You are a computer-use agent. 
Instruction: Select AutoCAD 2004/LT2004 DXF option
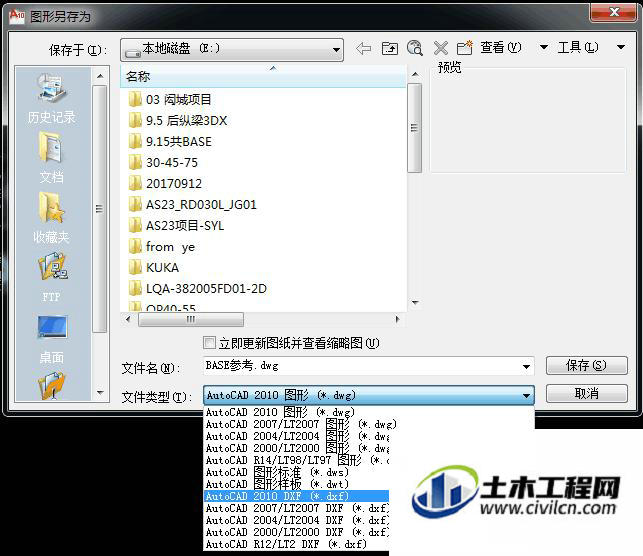[x=296, y=520]
